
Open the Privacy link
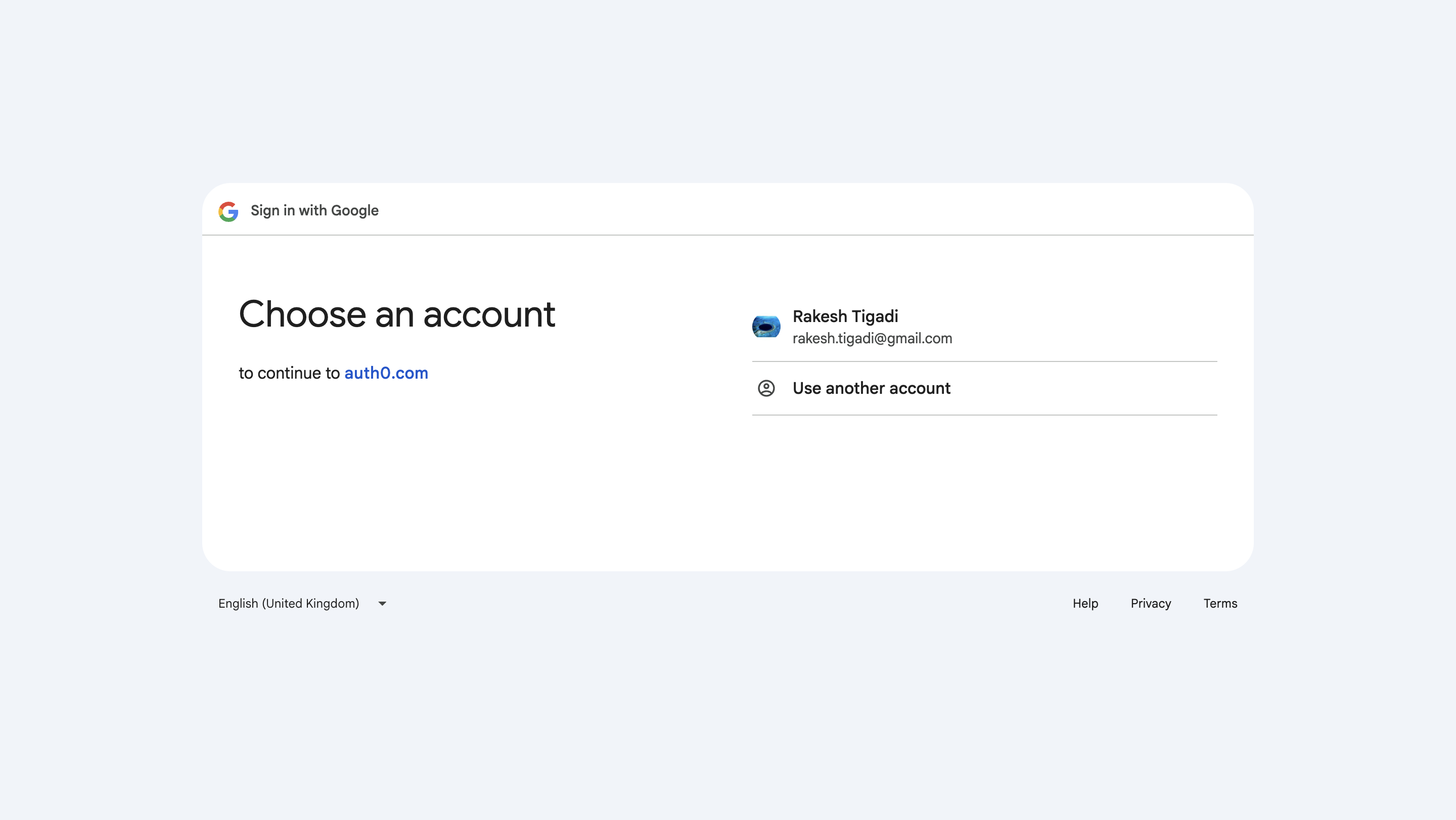pyautogui.click(x=1150, y=604)
